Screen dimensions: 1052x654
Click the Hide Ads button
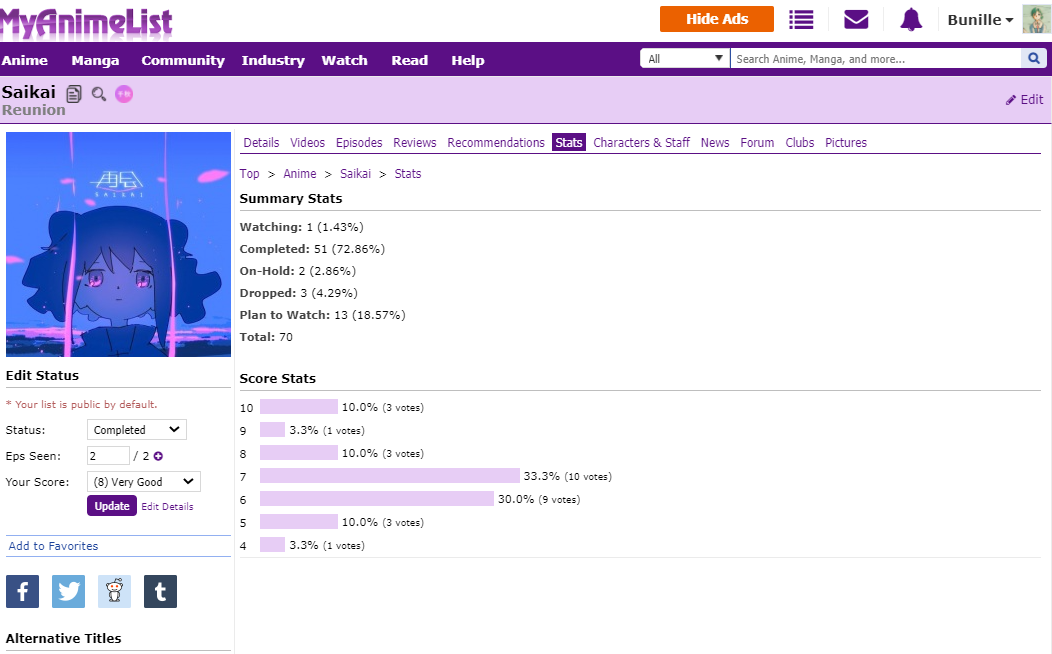(x=717, y=19)
